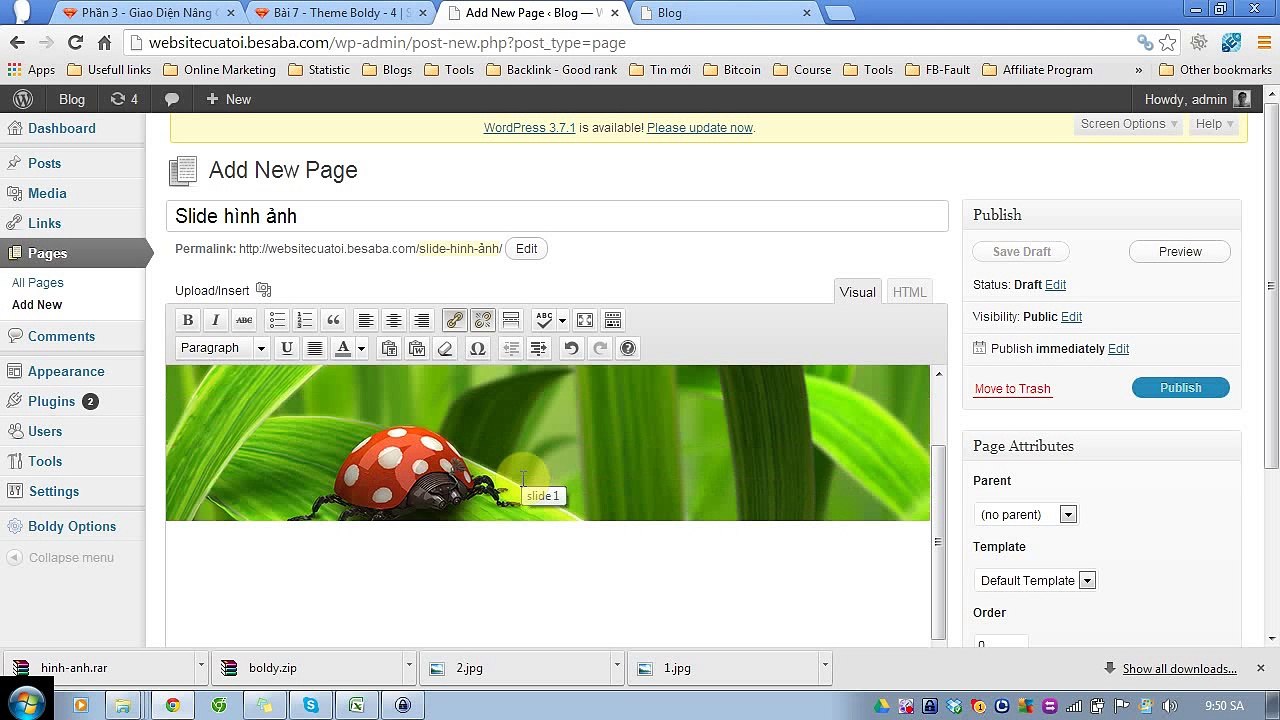Insert a custom character with Omega icon
Screen dimensions: 1280x720
478,348
